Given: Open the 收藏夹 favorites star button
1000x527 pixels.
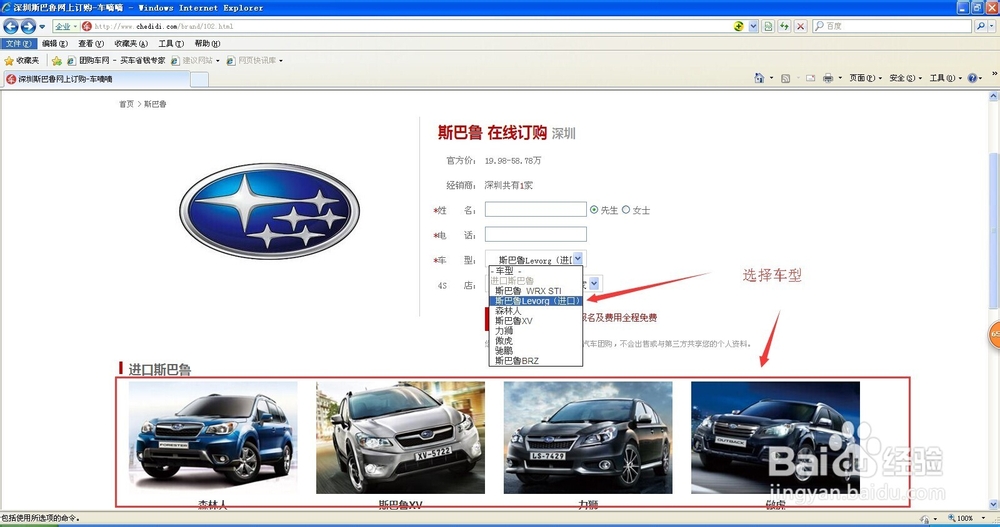Looking at the screenshot, I should (22, 61).
